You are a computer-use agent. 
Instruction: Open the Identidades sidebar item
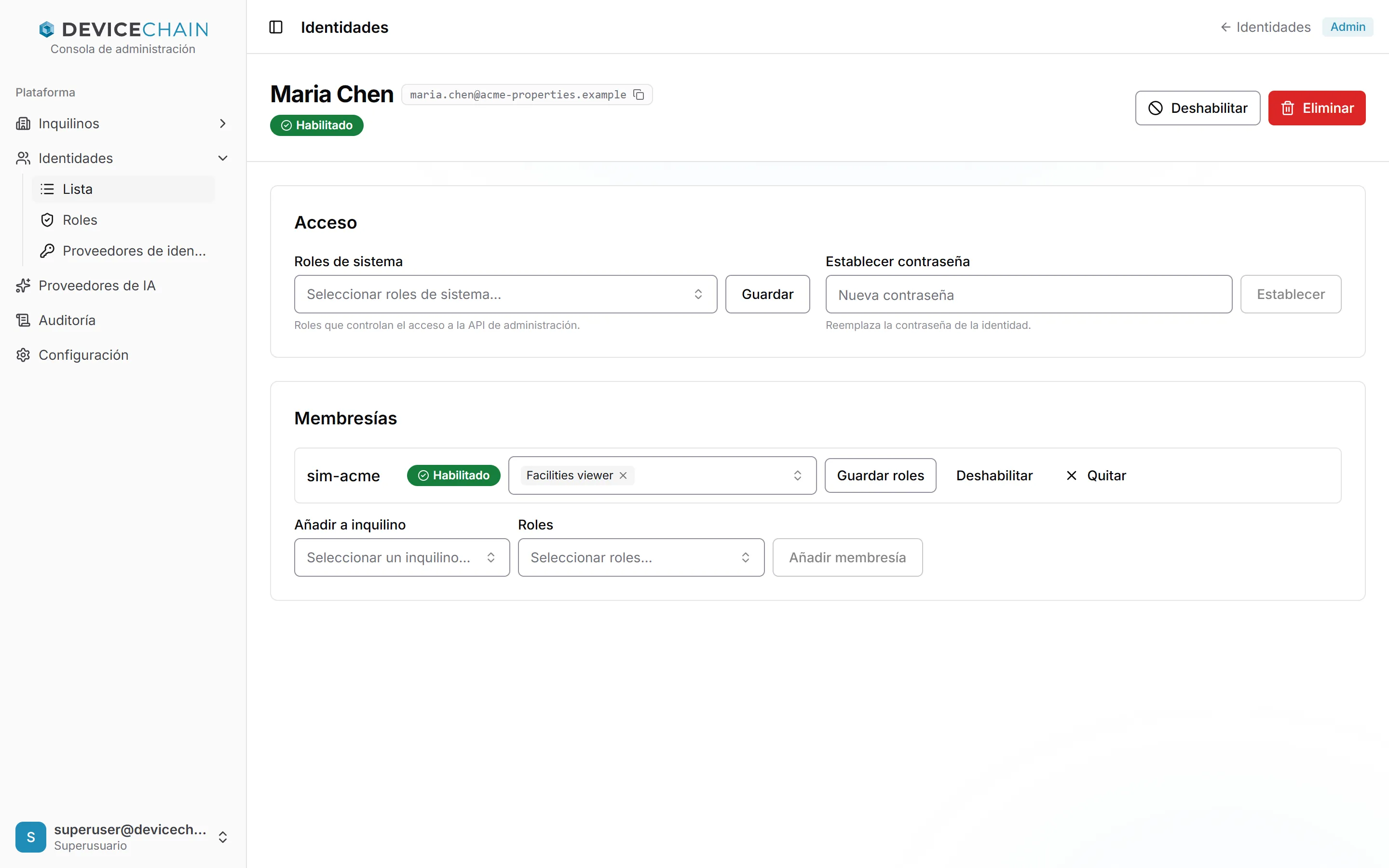click(123, 158)
